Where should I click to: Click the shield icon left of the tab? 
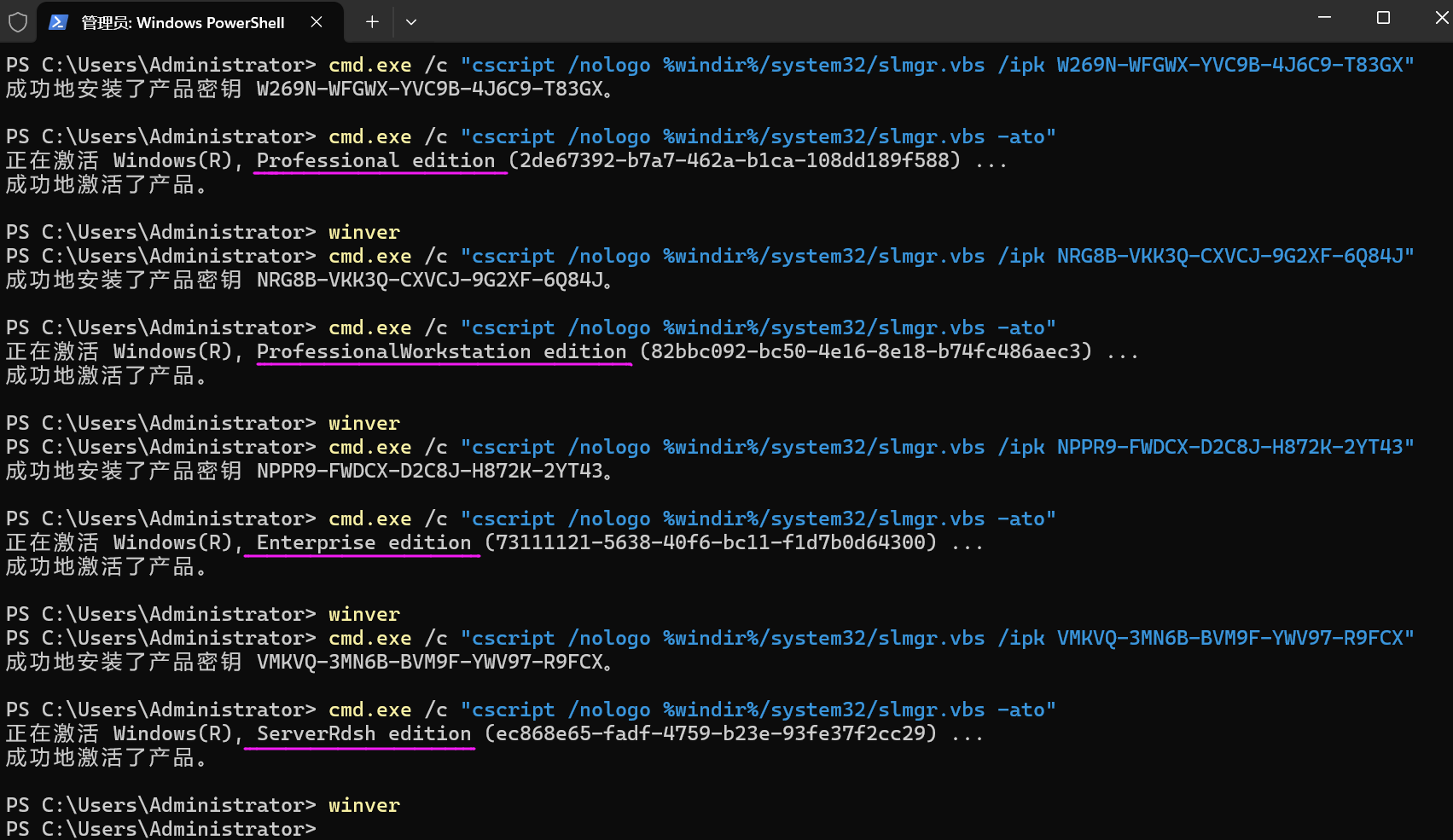coord(18,22)
